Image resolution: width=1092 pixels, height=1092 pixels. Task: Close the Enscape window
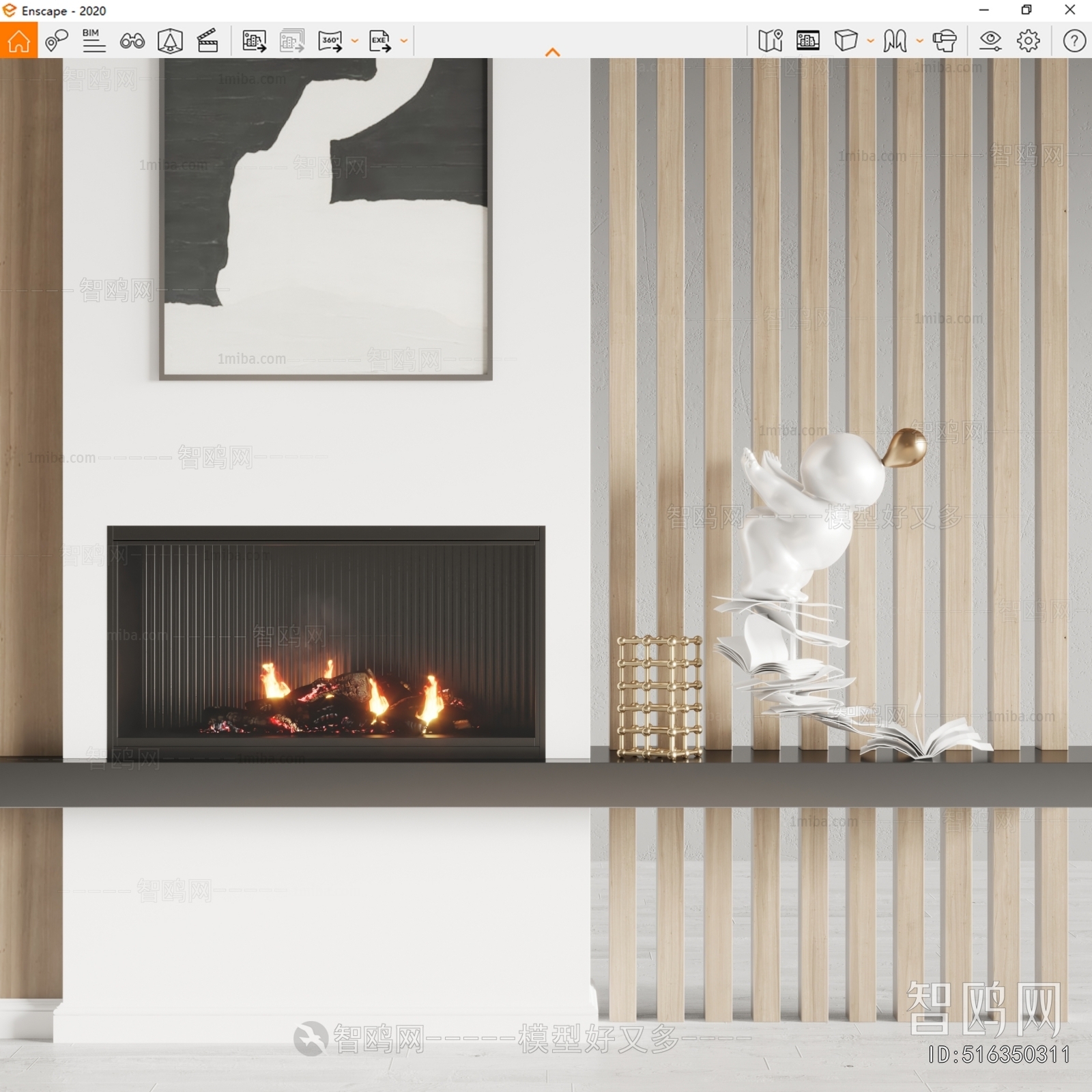click(1070, 10)
